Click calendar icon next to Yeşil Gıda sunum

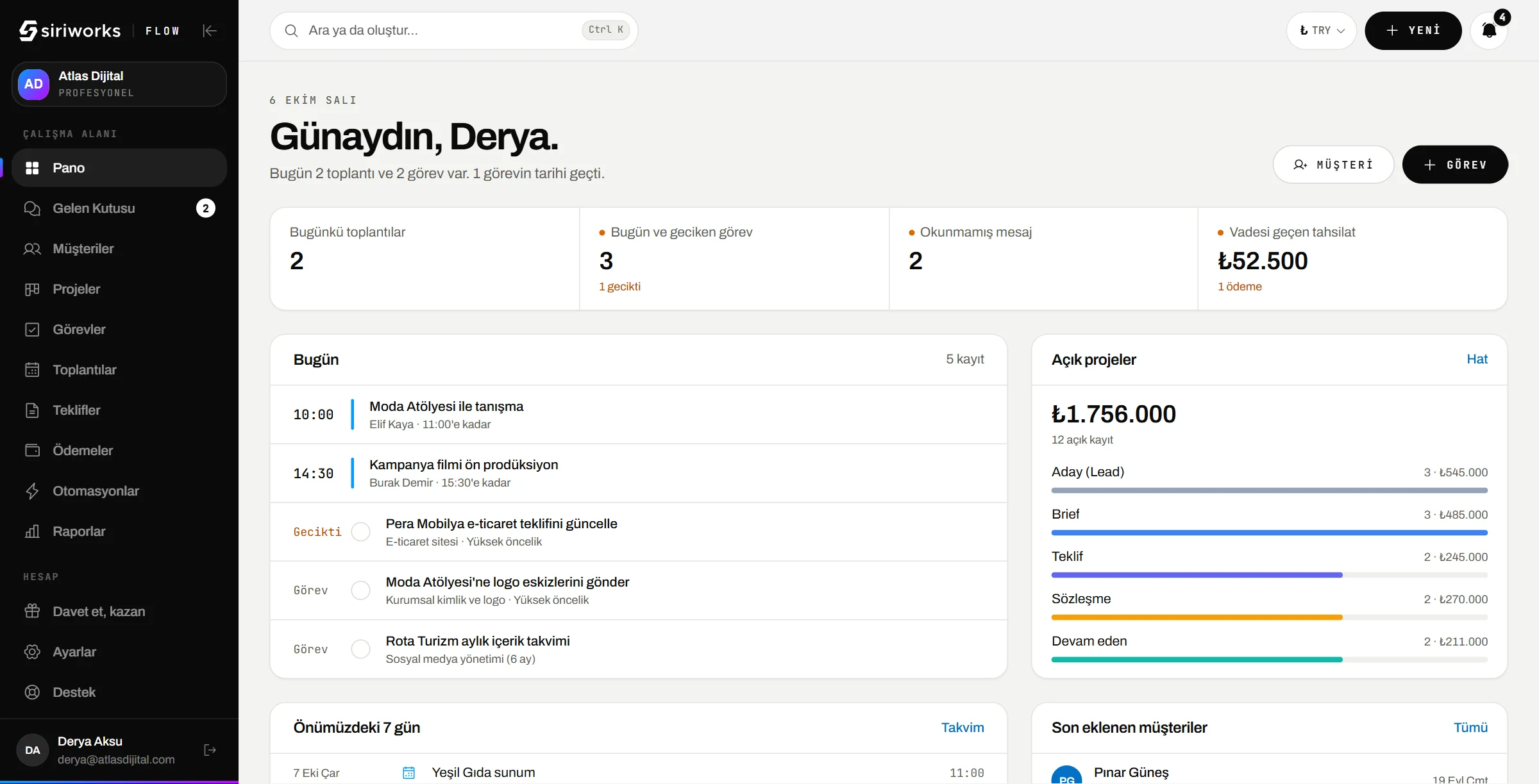coord(408,772)
